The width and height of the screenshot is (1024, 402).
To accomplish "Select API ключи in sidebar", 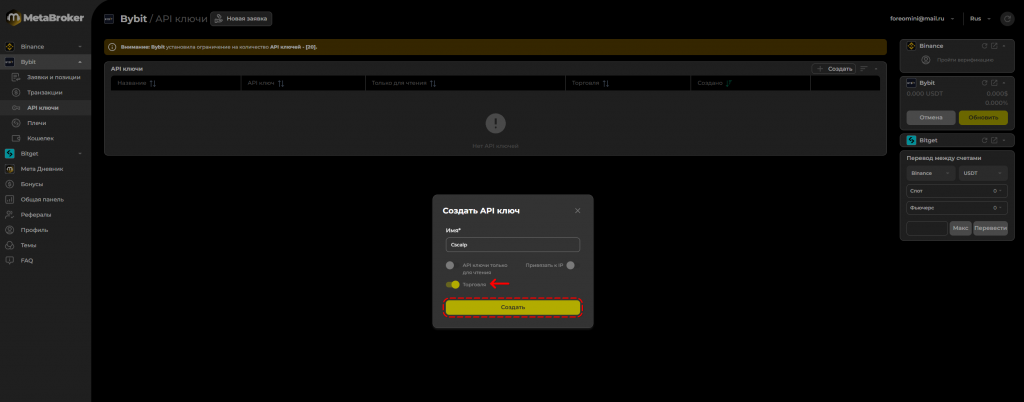I will [x=45, y=108].
